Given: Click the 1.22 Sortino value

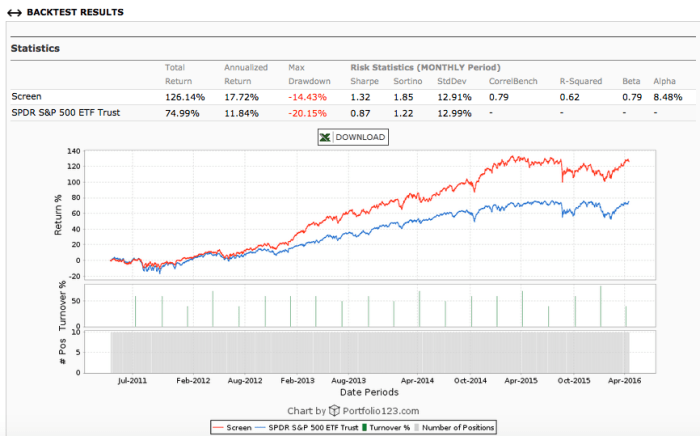Looking at the screenshot, I should click(x=403, y=113).
